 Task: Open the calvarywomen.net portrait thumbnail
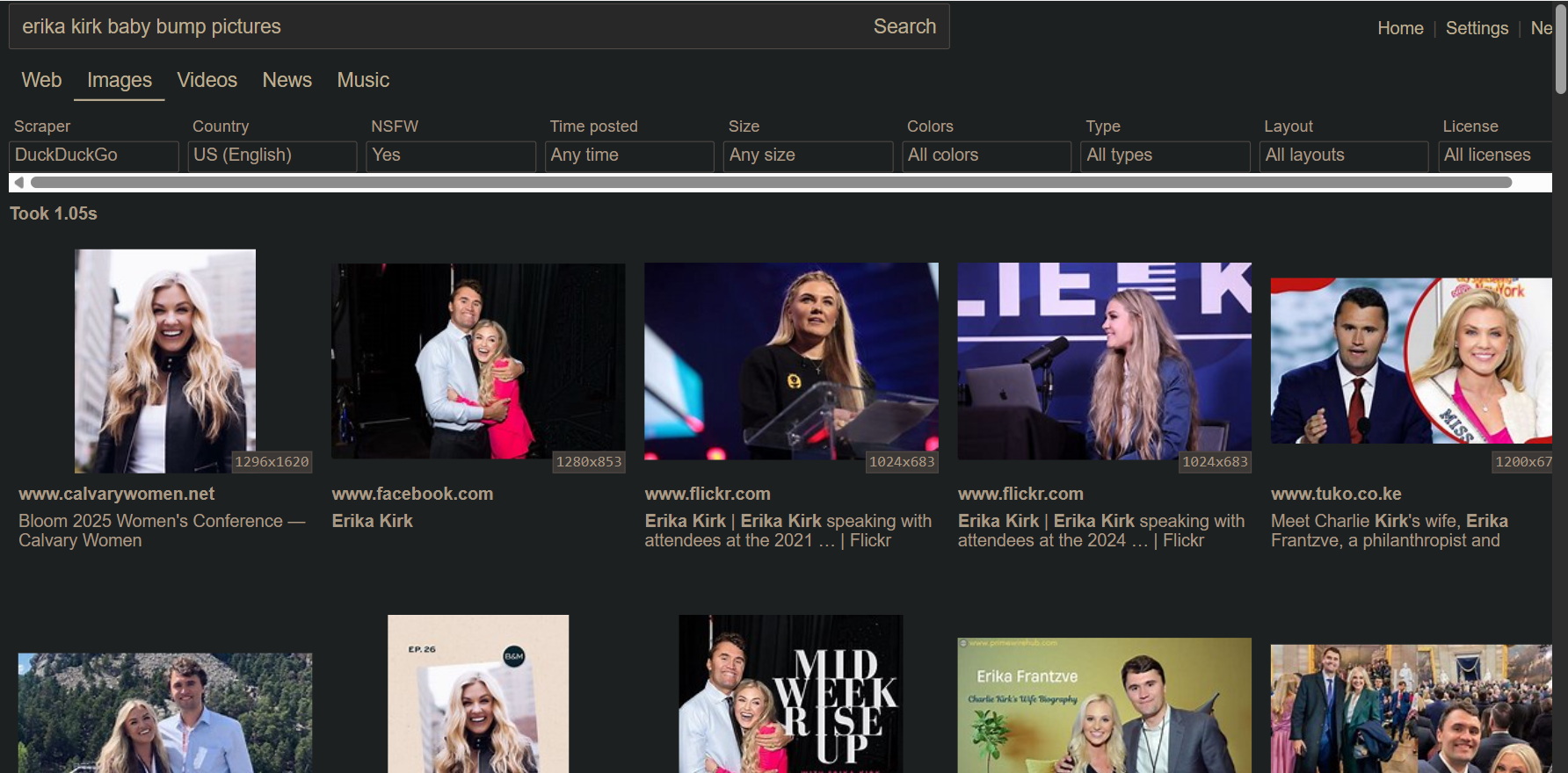point(165,361)
